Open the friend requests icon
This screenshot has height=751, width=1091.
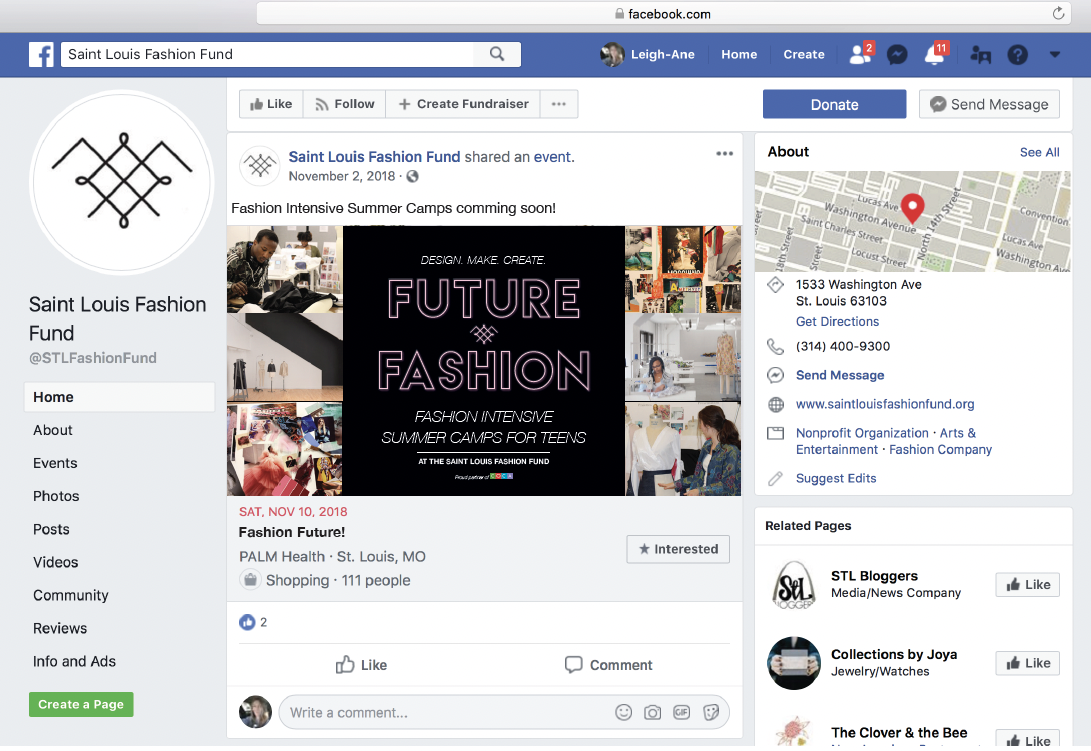point(861,54)
